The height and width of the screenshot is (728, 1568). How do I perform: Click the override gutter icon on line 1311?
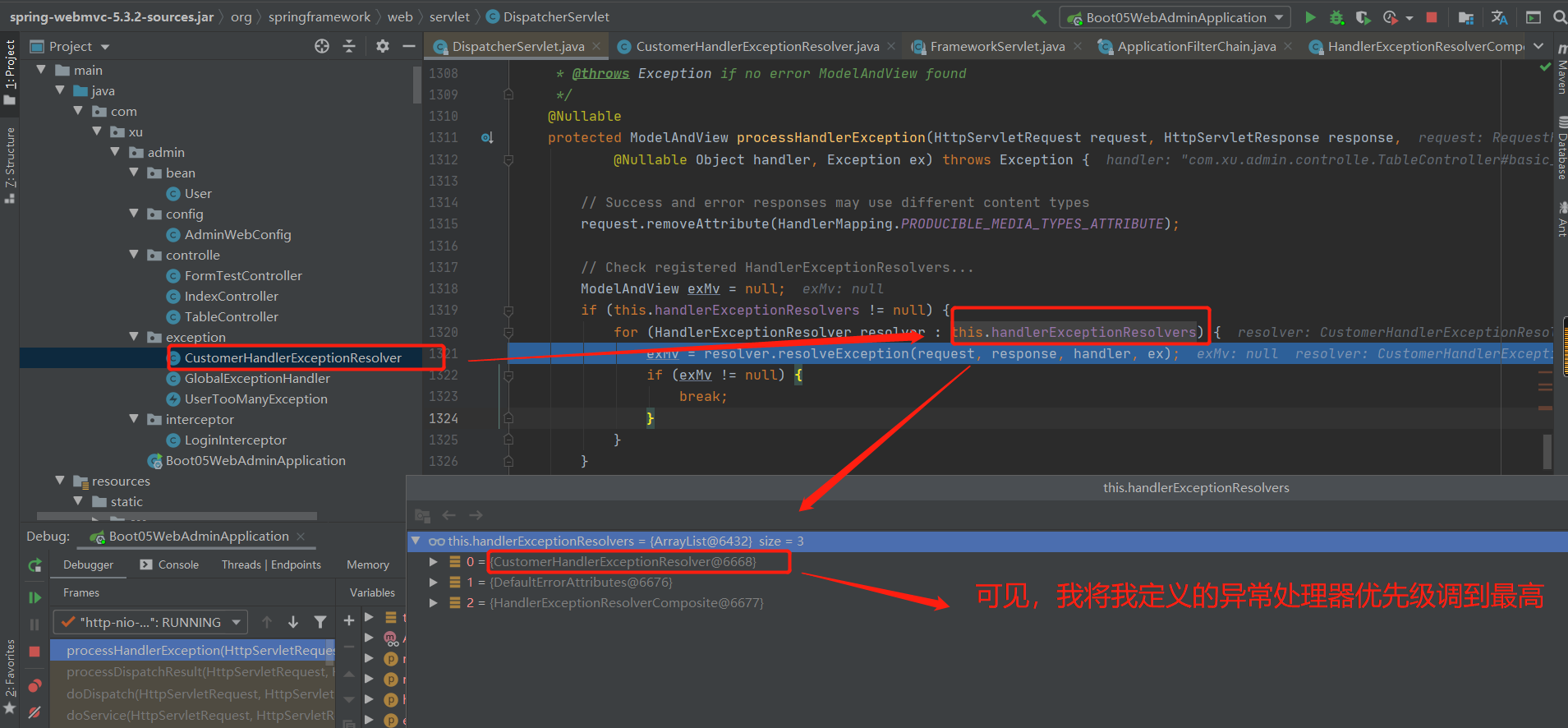487,138
